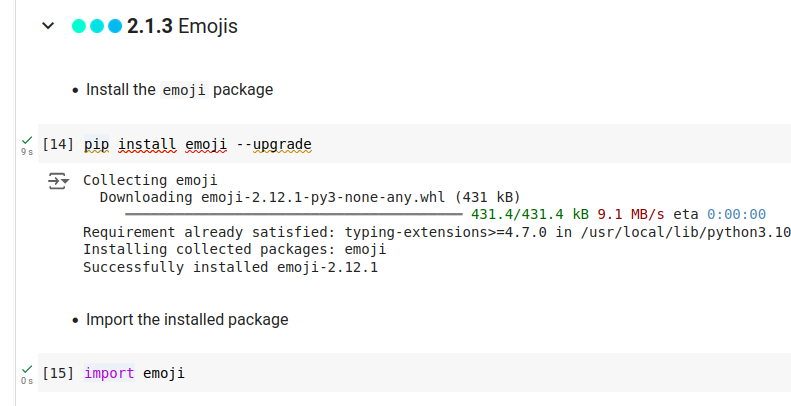The height and width of the screenshot is (406, 791).
Task: Click the --upgrade flag in cell 14
Action: 274,145
